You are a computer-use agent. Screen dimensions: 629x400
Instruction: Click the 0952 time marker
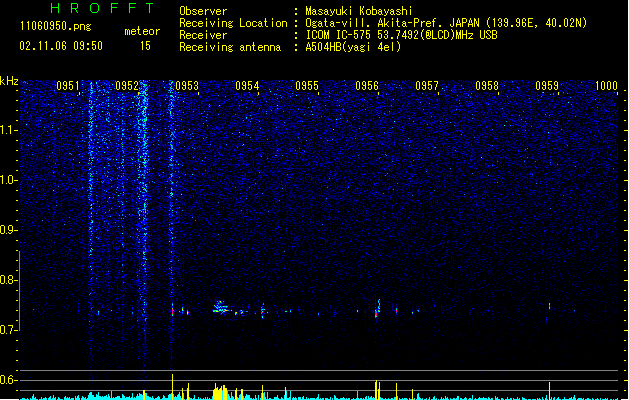tap(127, 86)
